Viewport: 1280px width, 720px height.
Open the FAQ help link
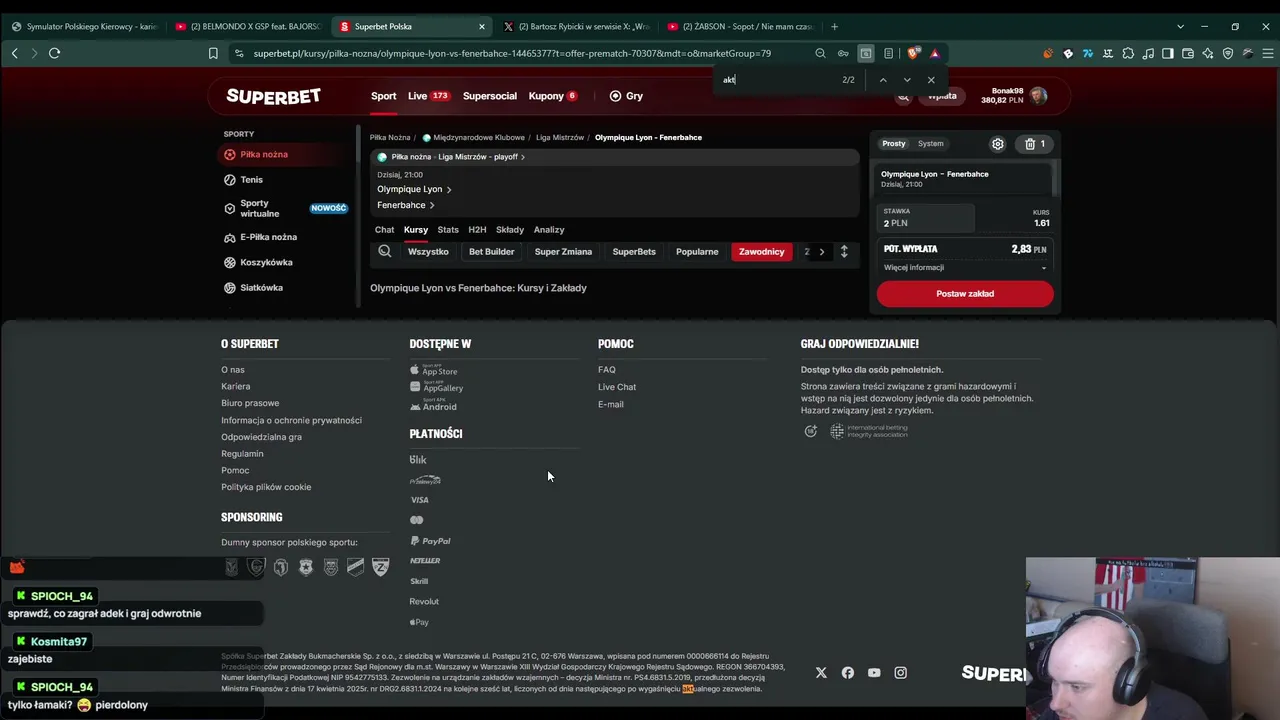(x=607, y=370)
